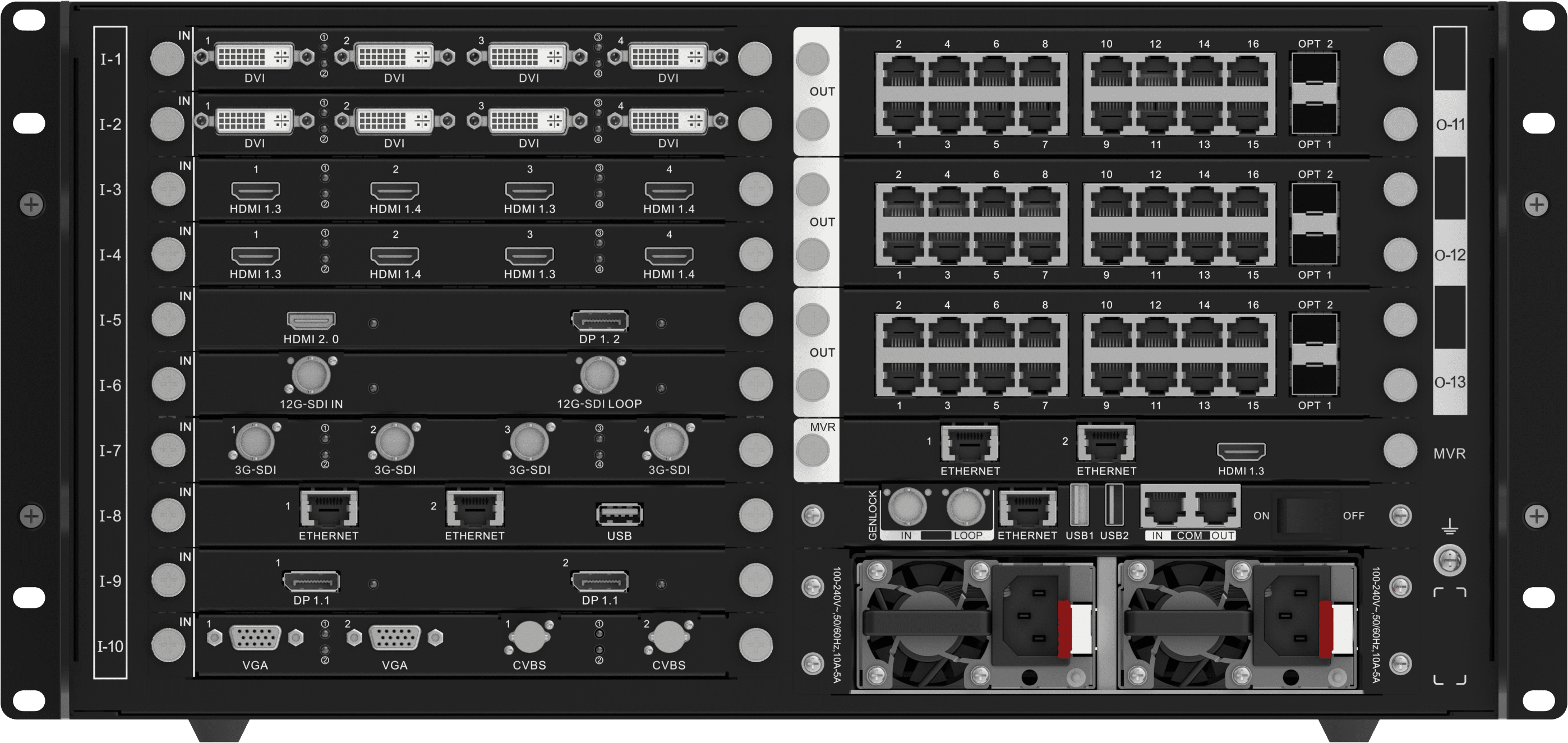Viewport: 1568px width, 743px height.
Task: Click the right power supply AC socket
Action: tap(1291, 615)
